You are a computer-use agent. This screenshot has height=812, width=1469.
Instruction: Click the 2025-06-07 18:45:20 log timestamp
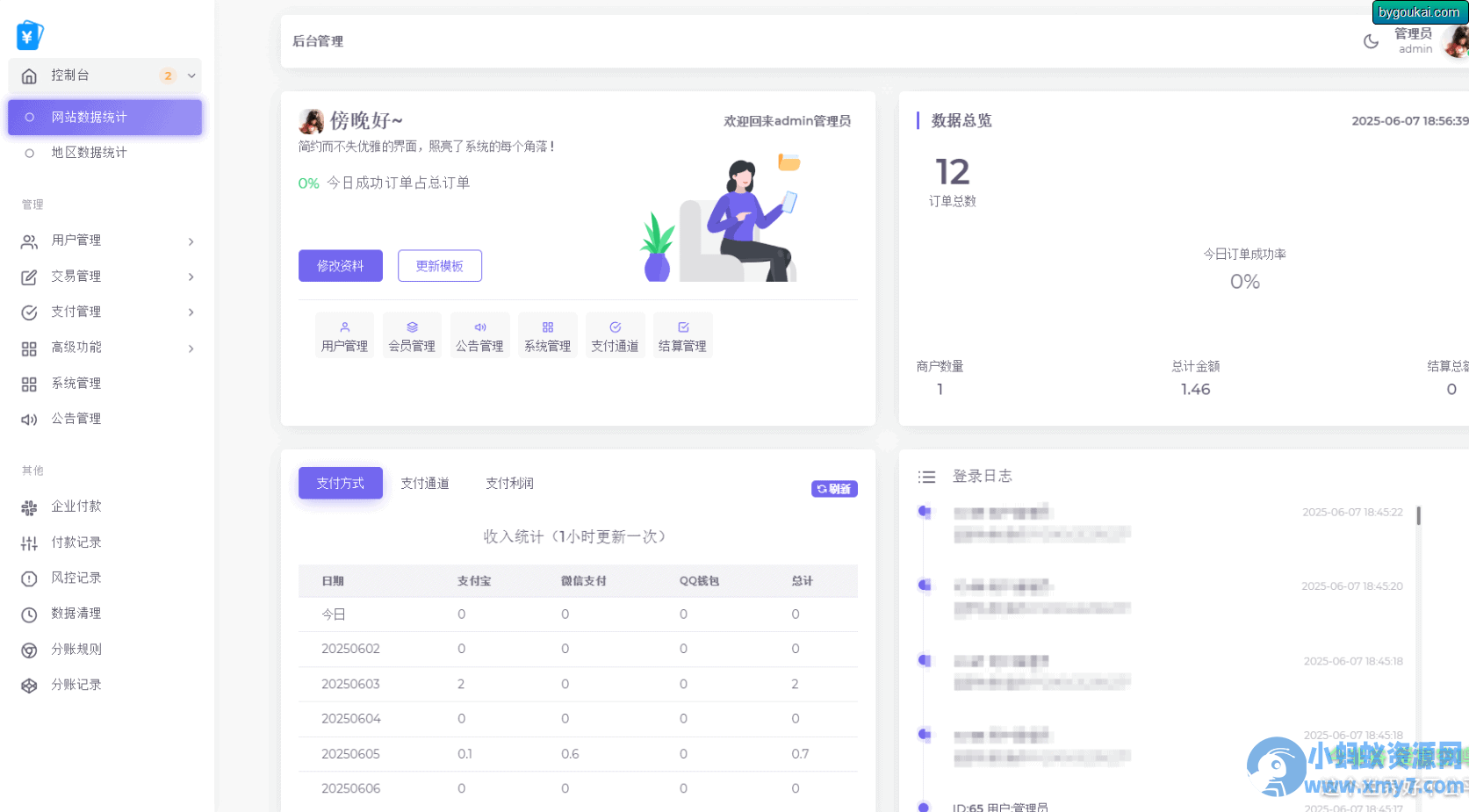pos(1352,586)
